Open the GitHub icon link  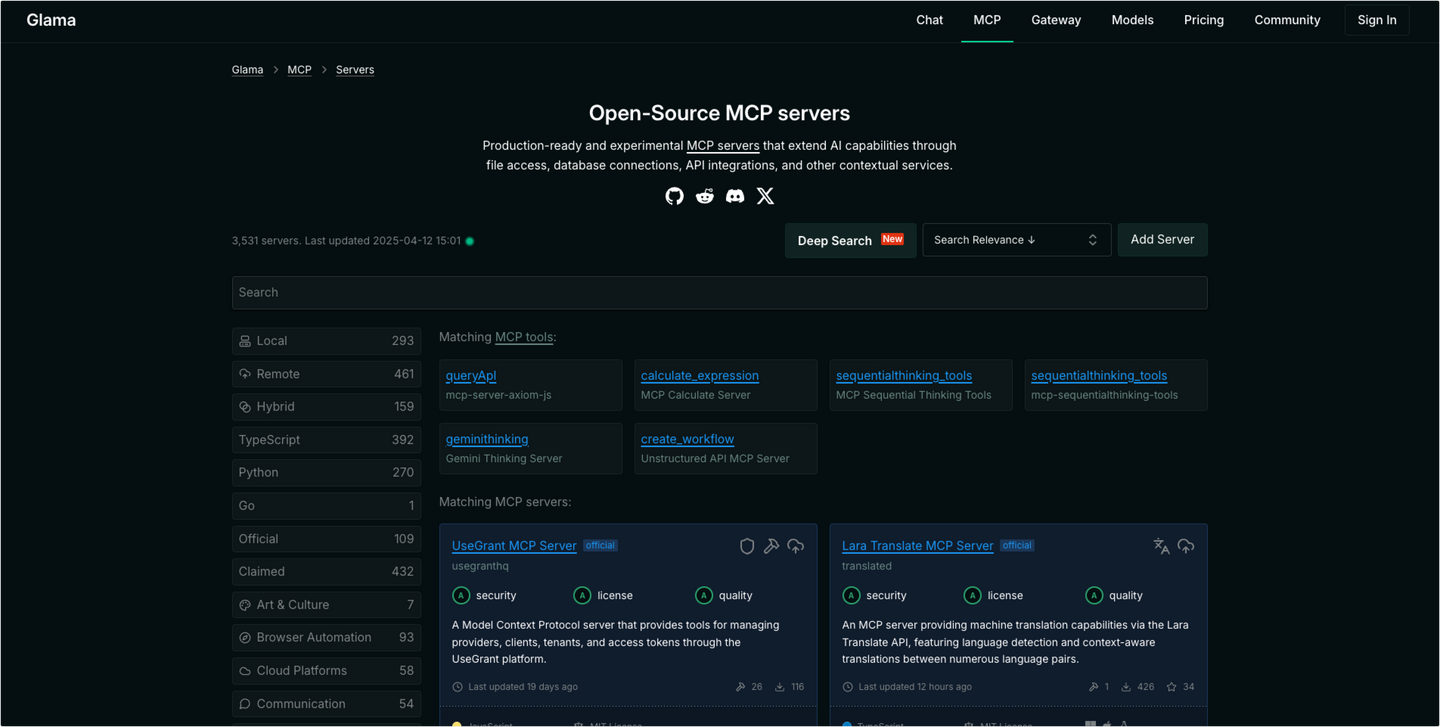(675, 196)
